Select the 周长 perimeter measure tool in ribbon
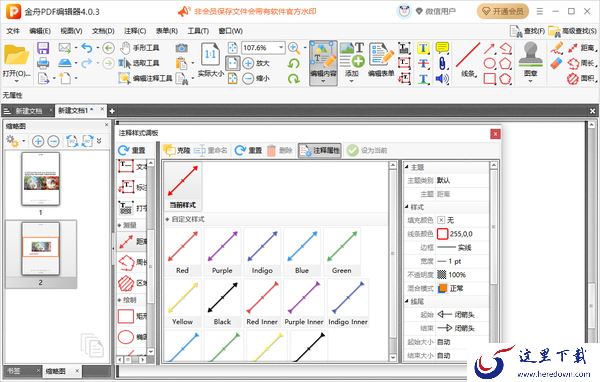This screenshot has height=382, width=600. (581, 63)
